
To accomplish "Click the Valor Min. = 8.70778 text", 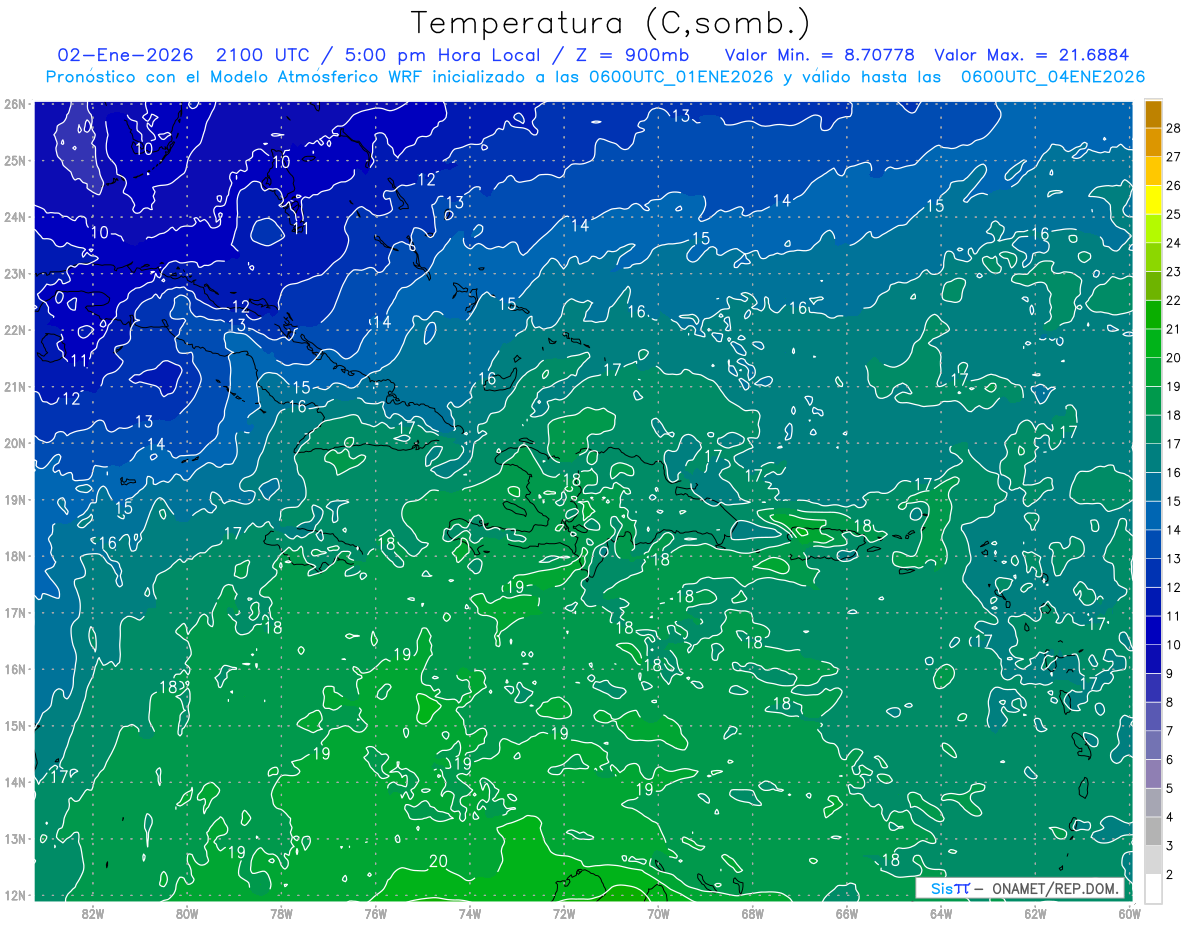I will pos(820,55).
